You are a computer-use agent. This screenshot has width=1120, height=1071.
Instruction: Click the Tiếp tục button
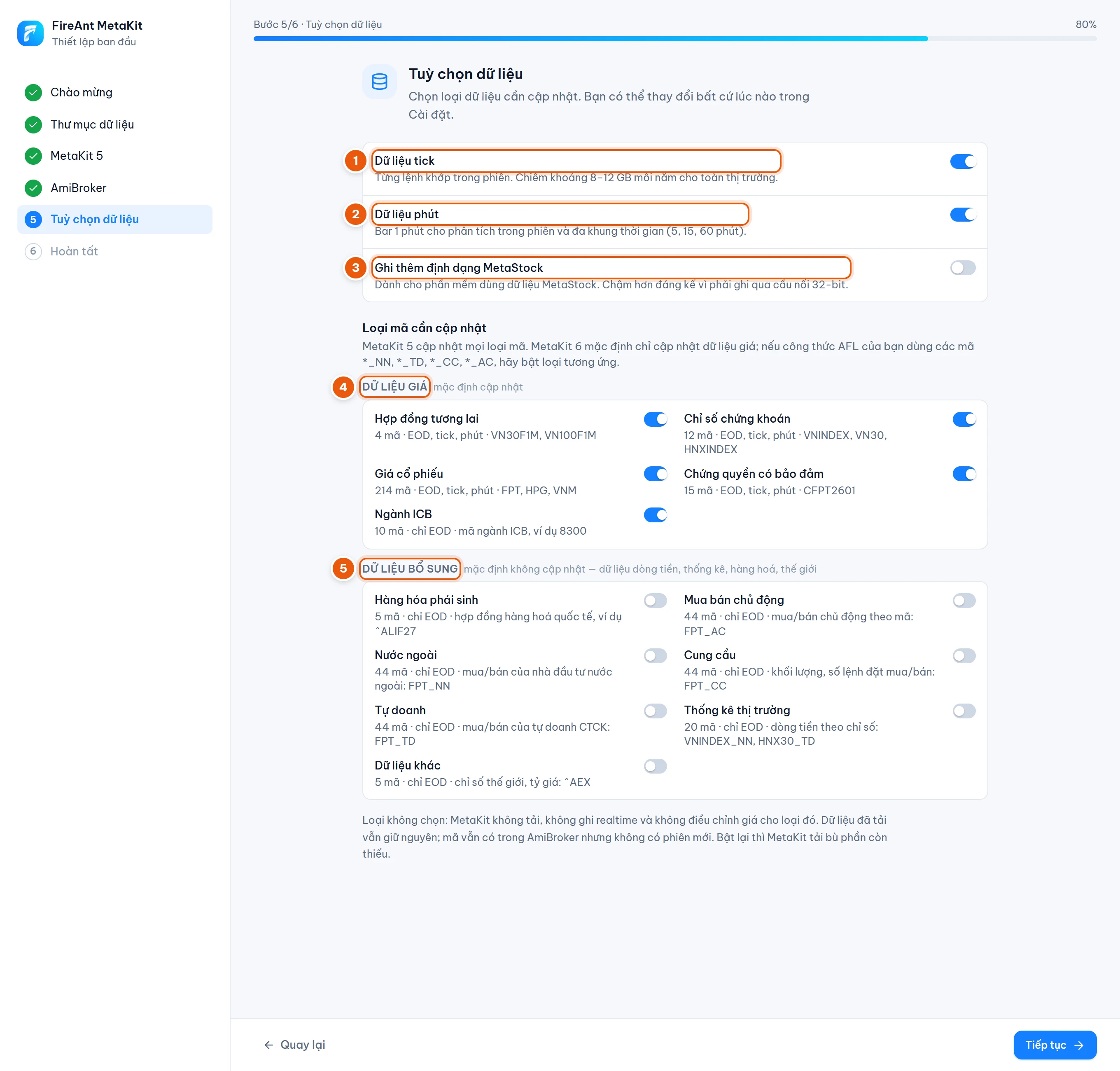point(1055,1045)
